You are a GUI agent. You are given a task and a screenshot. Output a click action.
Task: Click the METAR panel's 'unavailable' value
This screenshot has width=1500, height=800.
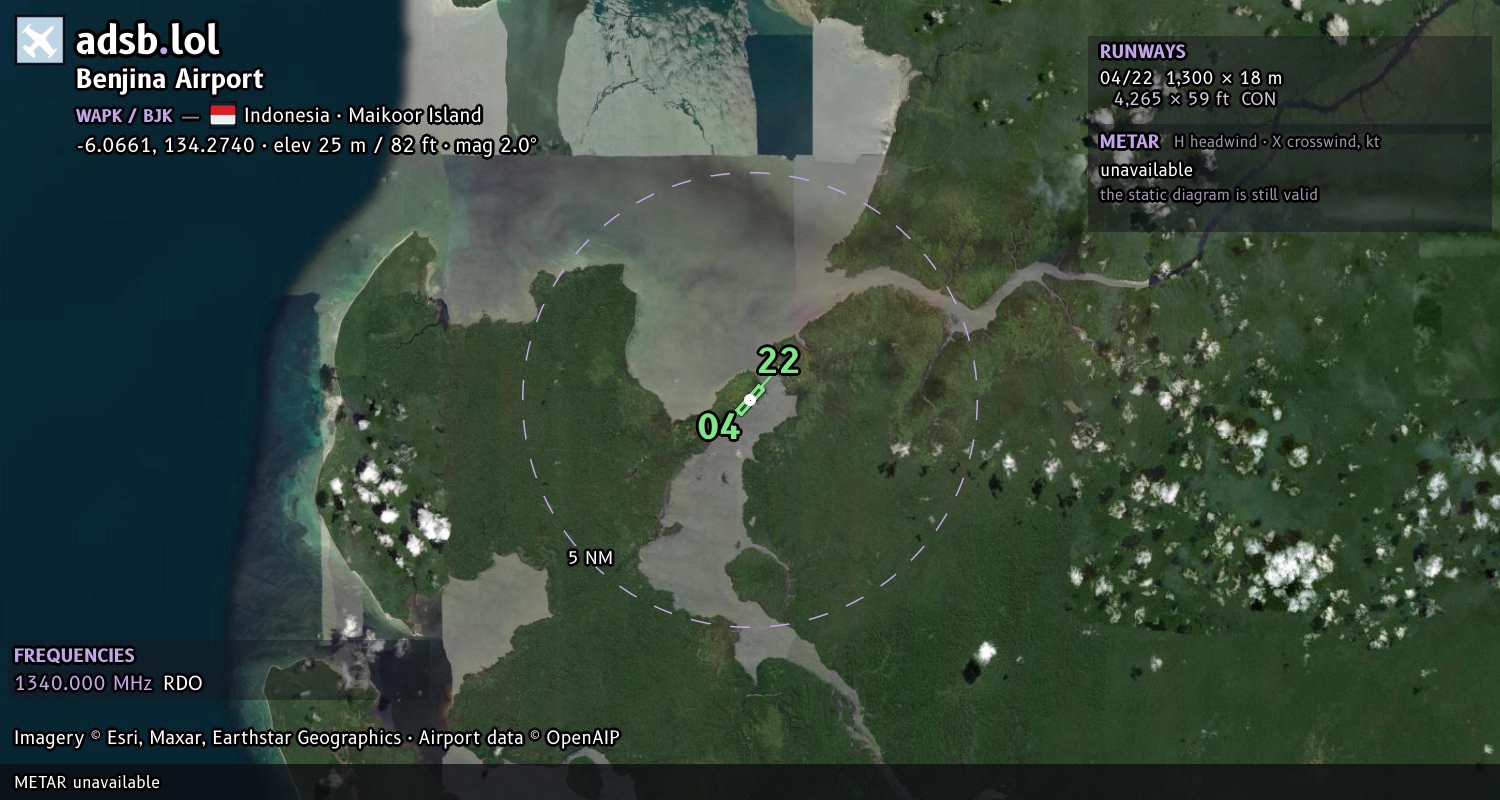[x=1146, y=170]
